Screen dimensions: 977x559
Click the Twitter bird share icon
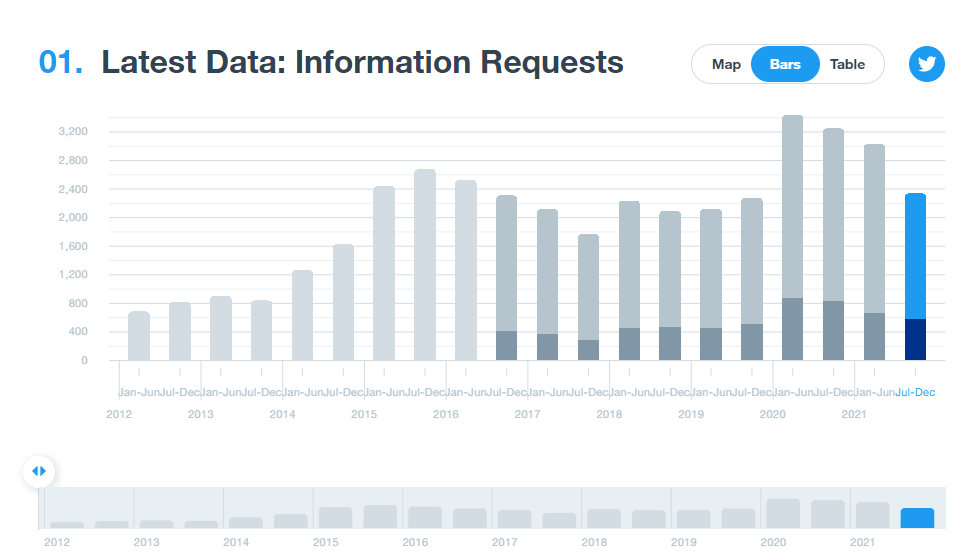click(x=926, y=64)
